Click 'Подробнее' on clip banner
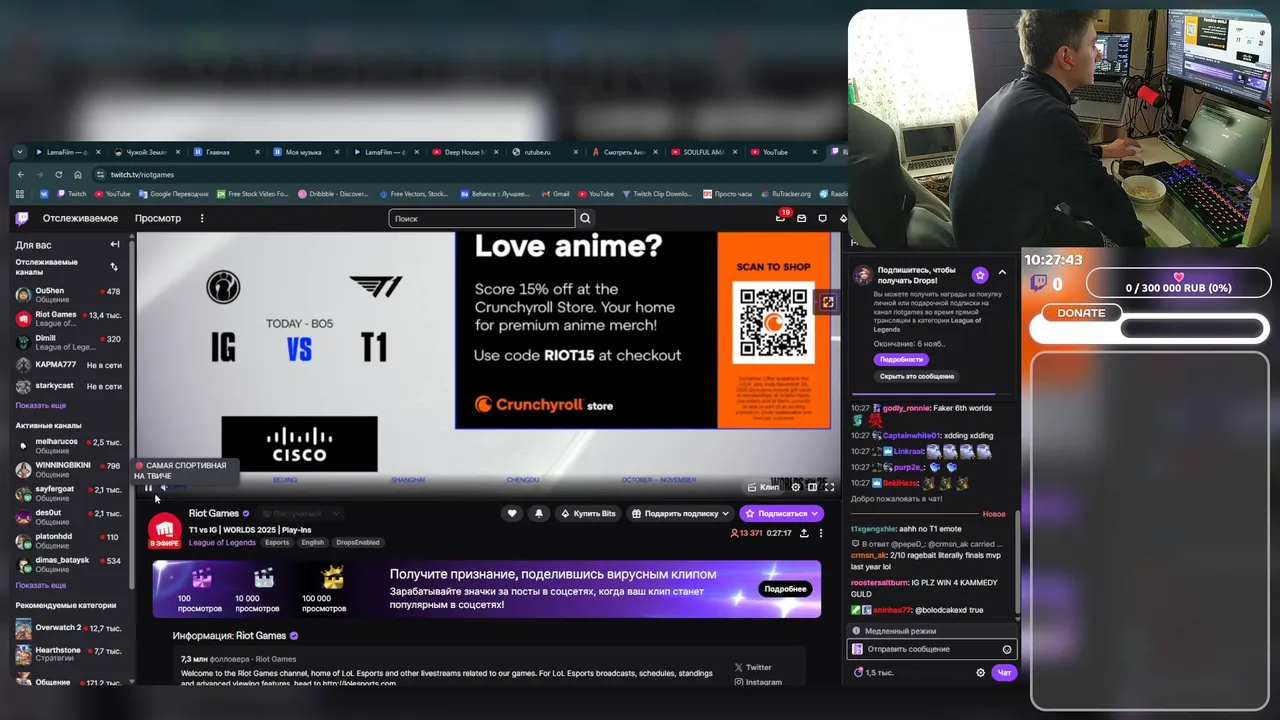 [x=785, y=589]
